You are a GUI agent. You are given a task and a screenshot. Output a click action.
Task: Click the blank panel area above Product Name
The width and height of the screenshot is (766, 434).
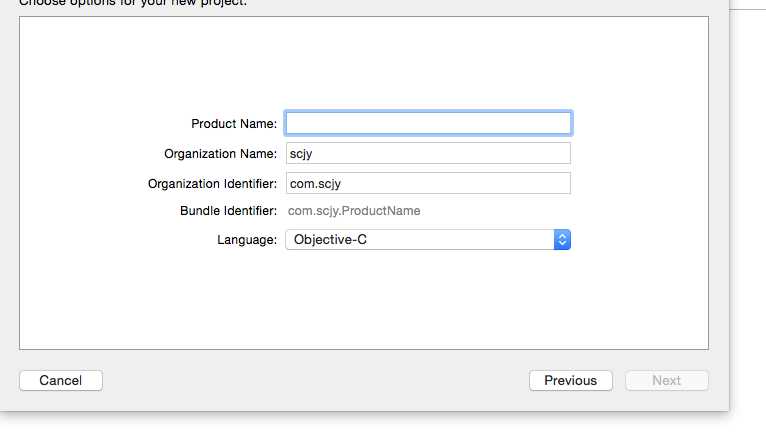[x=364, y=64]
